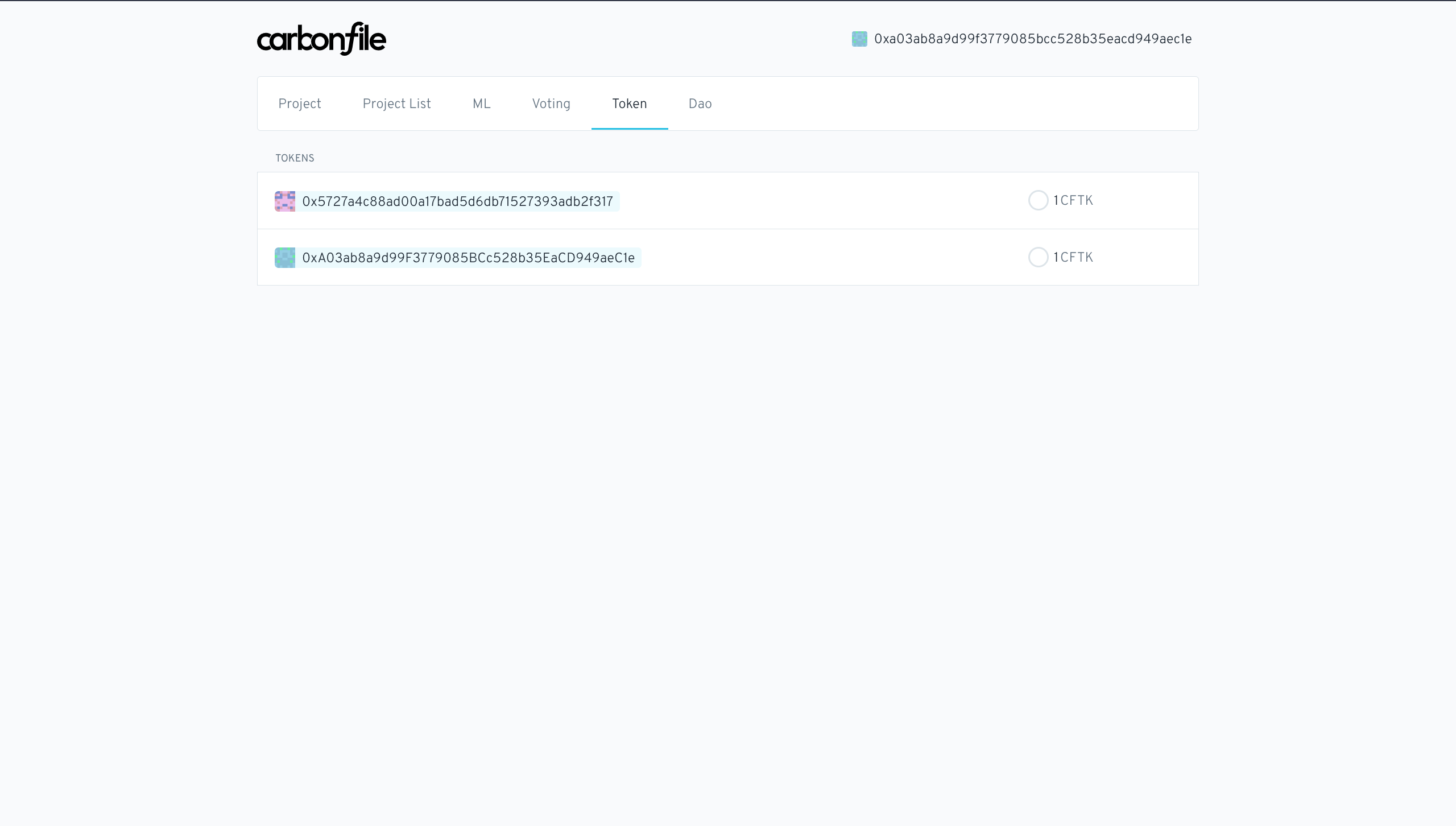Click the teal identicon beside 0xA03ab8a9 address
Image resolution: width=1456 pixels, height=826 pixels.
pos(285,258)
